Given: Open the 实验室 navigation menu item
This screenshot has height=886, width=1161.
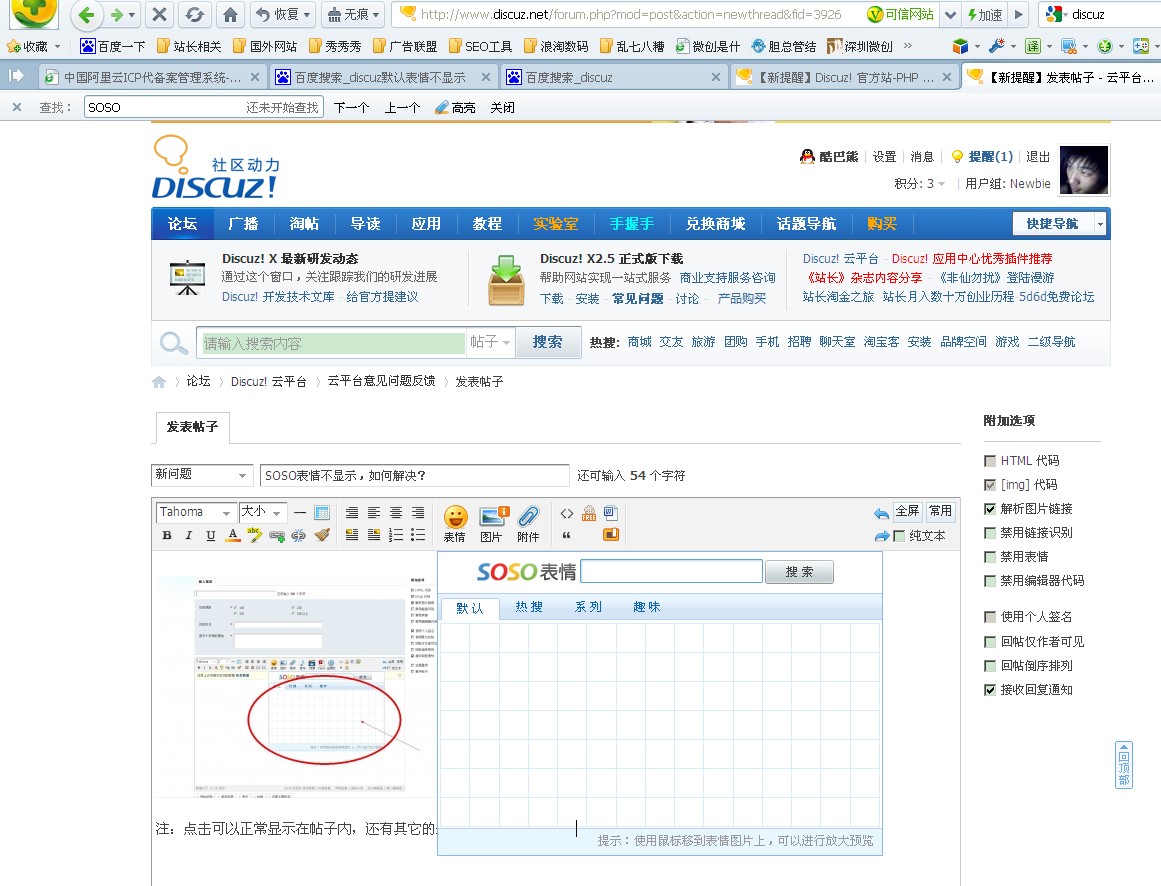Looking at the screenshot, I should click(555, 224).
